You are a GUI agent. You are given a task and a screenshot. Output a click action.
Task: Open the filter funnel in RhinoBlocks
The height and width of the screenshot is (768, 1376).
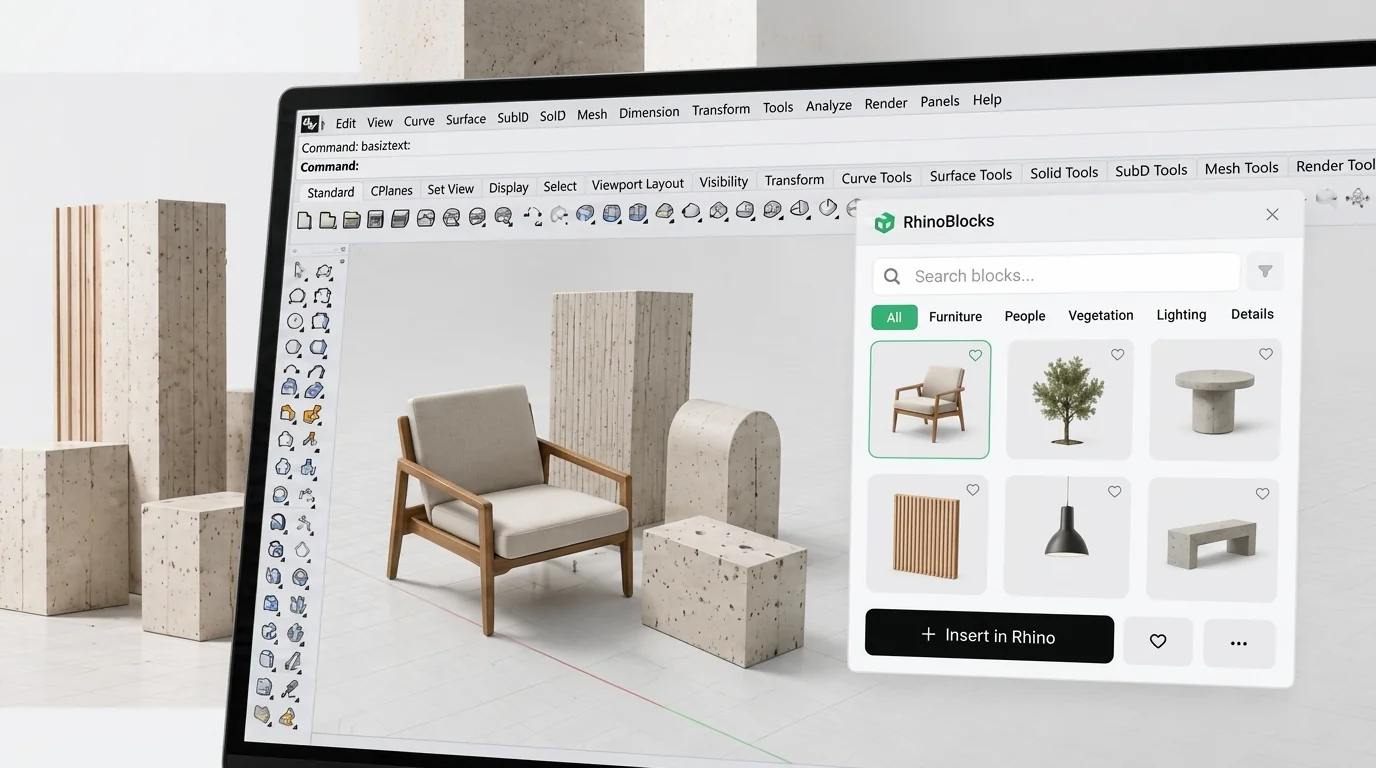click(1265, 271)
